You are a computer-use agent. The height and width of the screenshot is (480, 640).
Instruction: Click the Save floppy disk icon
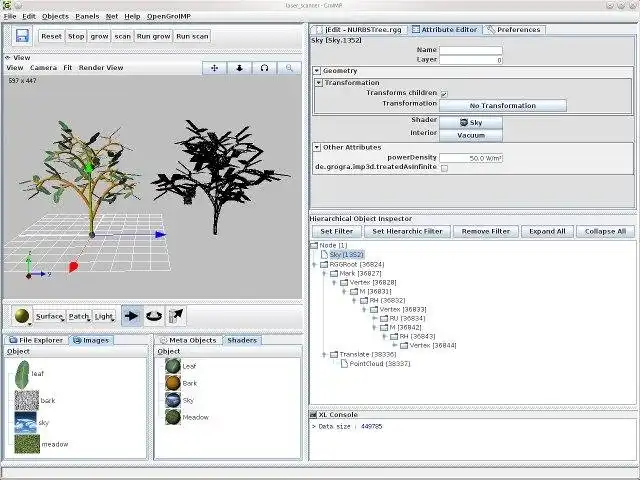(22, 36)
